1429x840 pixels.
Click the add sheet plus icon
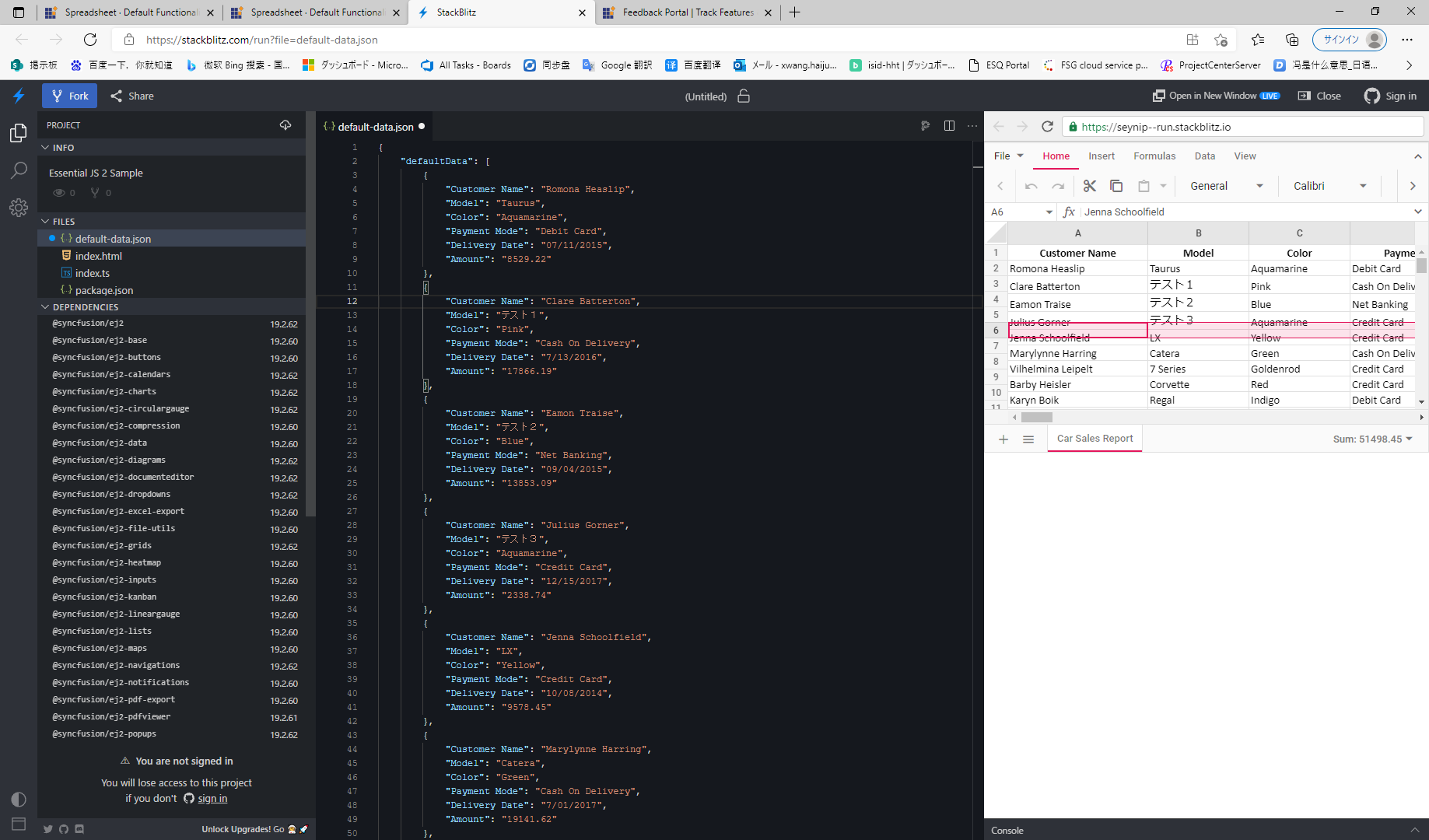coord(1003,439)
